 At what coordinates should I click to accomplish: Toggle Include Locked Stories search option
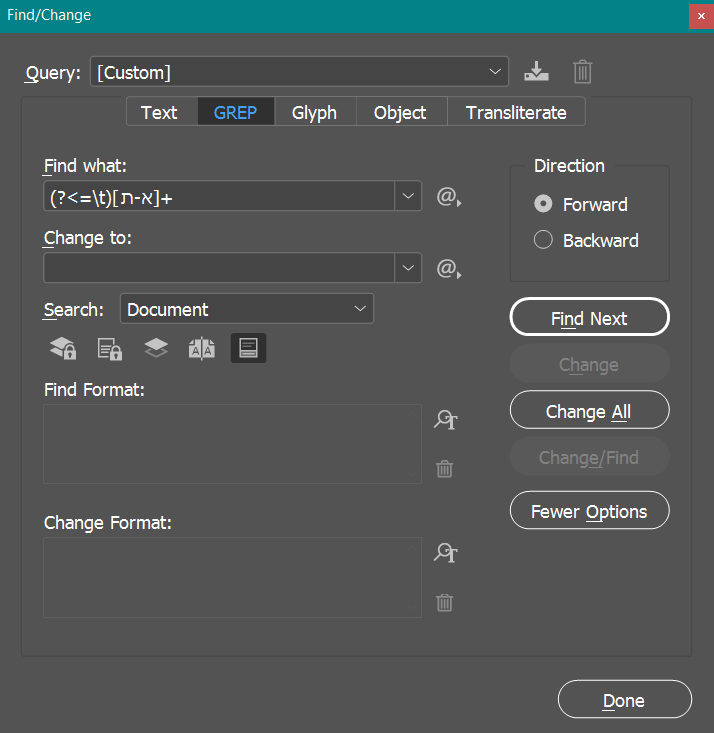click(x=109, y=348)
